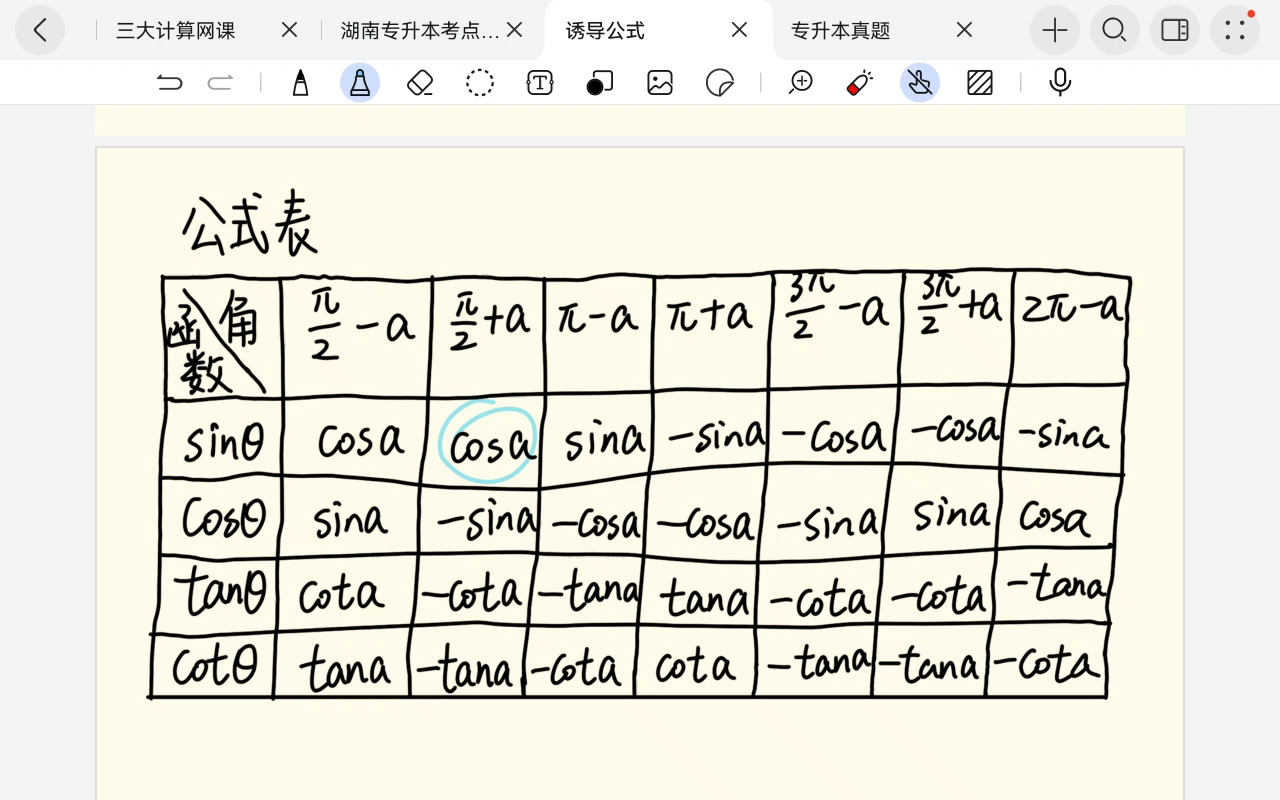This screenshot has width=1280, height=800.
Task: Click the handwritten title 公式表
Action: coord(249,222)
